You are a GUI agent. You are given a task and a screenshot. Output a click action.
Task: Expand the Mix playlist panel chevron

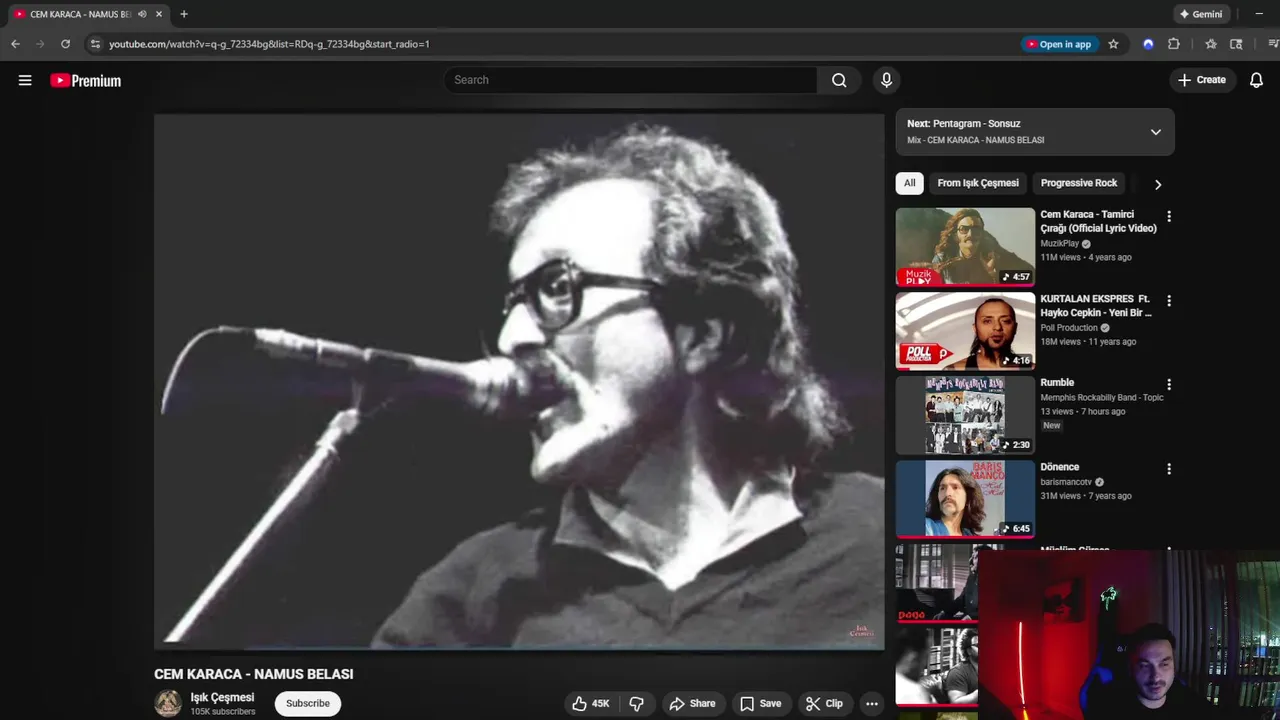pos(1155,132)
